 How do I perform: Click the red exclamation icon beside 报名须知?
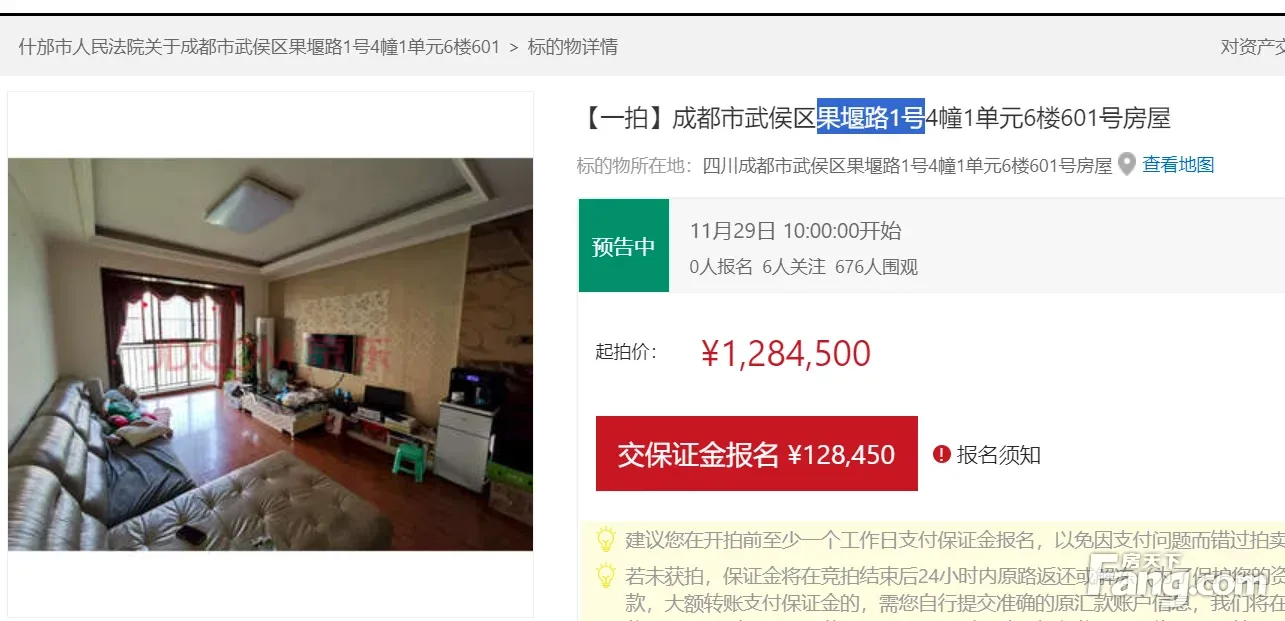(941, 454)
